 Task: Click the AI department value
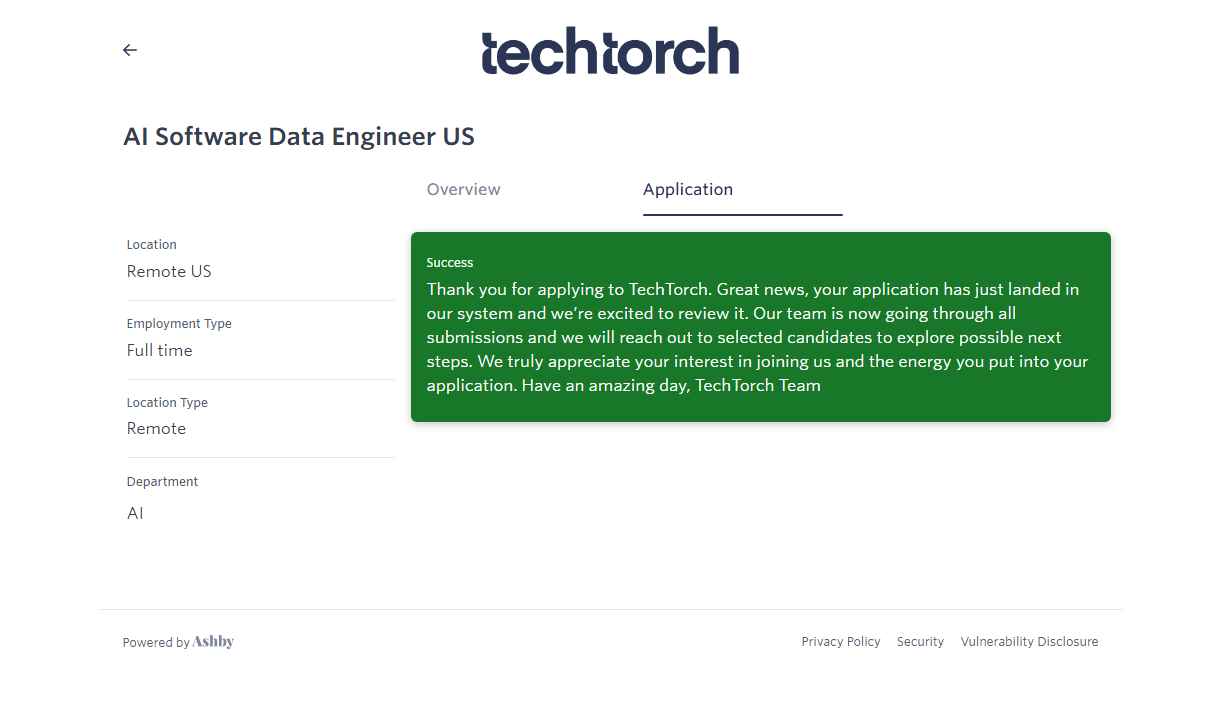click(x=135, y=514)
